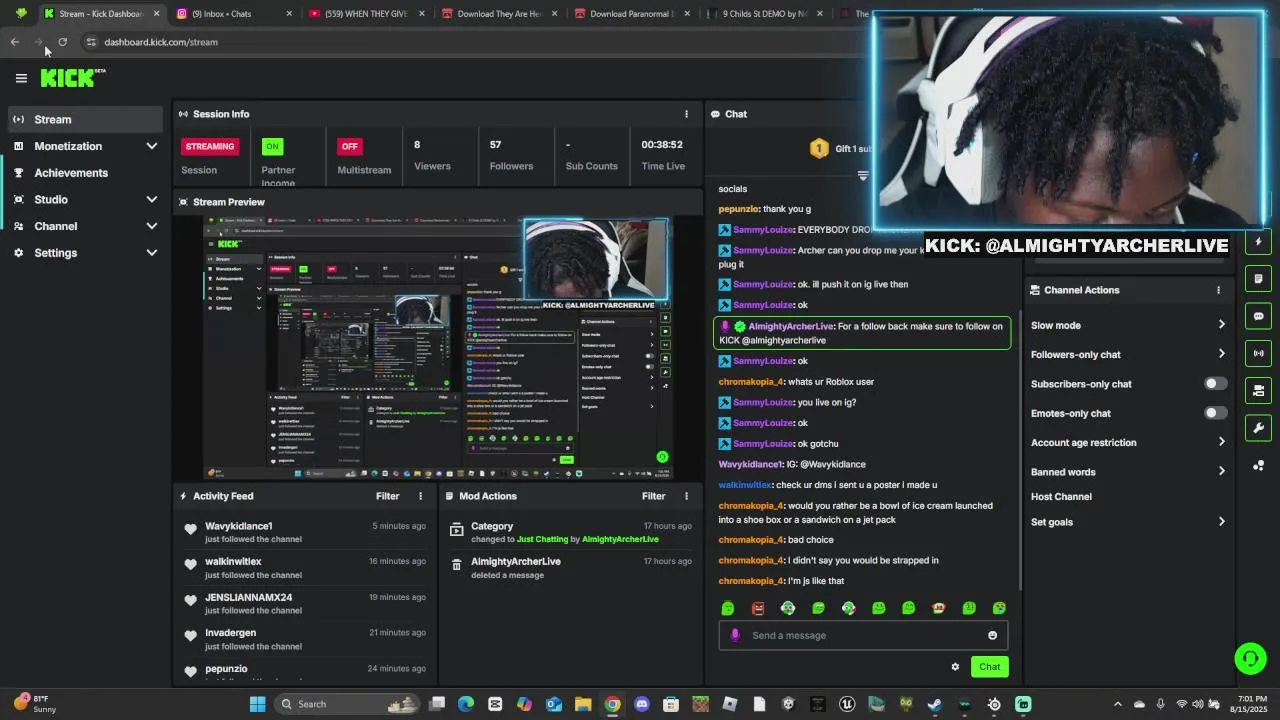Open Discord from the taskbar
Screen dimensions: 1280x720
click(x=642, y=704)
